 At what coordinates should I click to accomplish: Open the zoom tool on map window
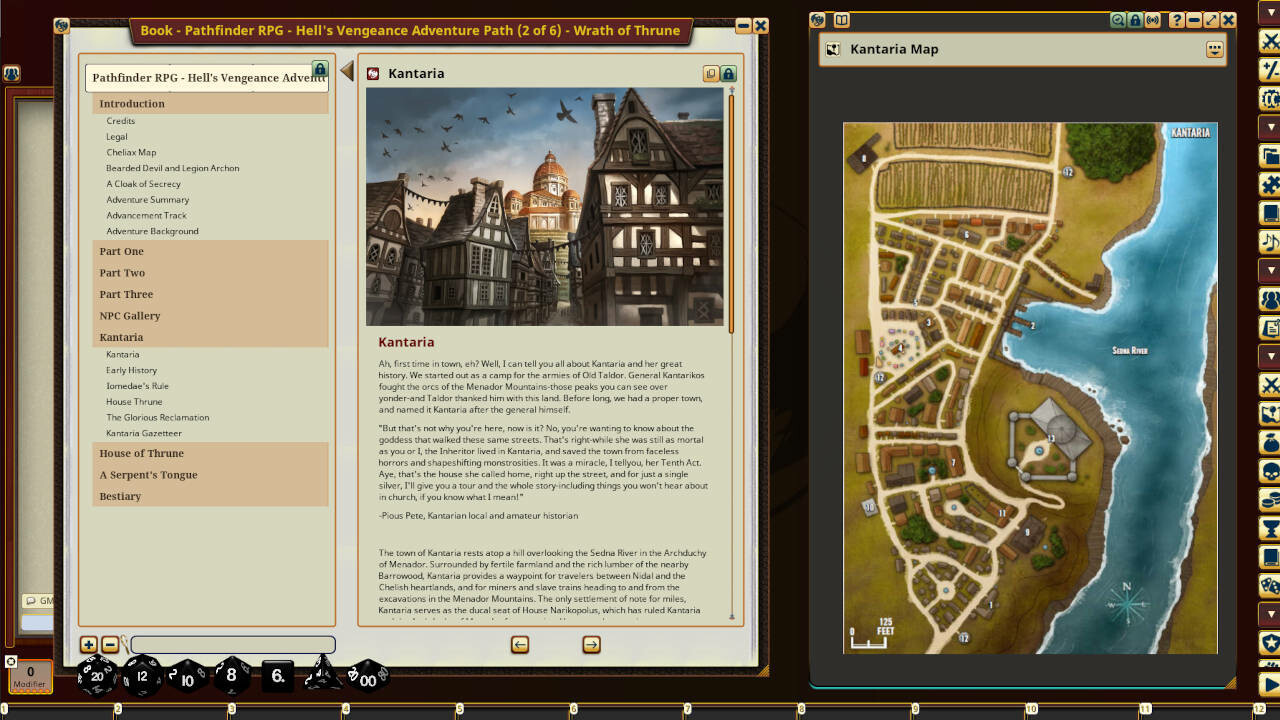1118,20
